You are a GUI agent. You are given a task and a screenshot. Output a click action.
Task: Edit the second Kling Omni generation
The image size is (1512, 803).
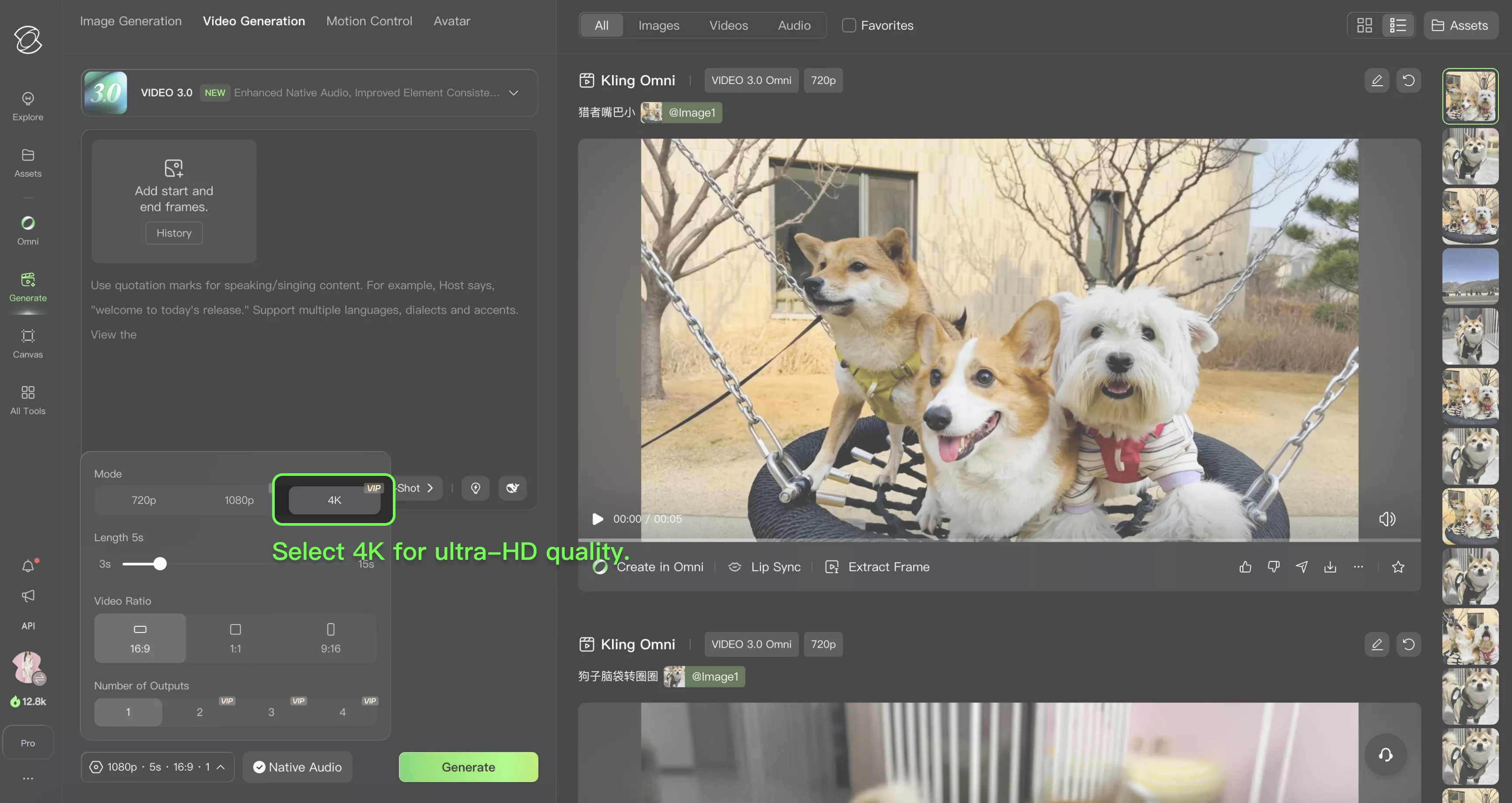pyautogui.click(x=1377, y=645)
